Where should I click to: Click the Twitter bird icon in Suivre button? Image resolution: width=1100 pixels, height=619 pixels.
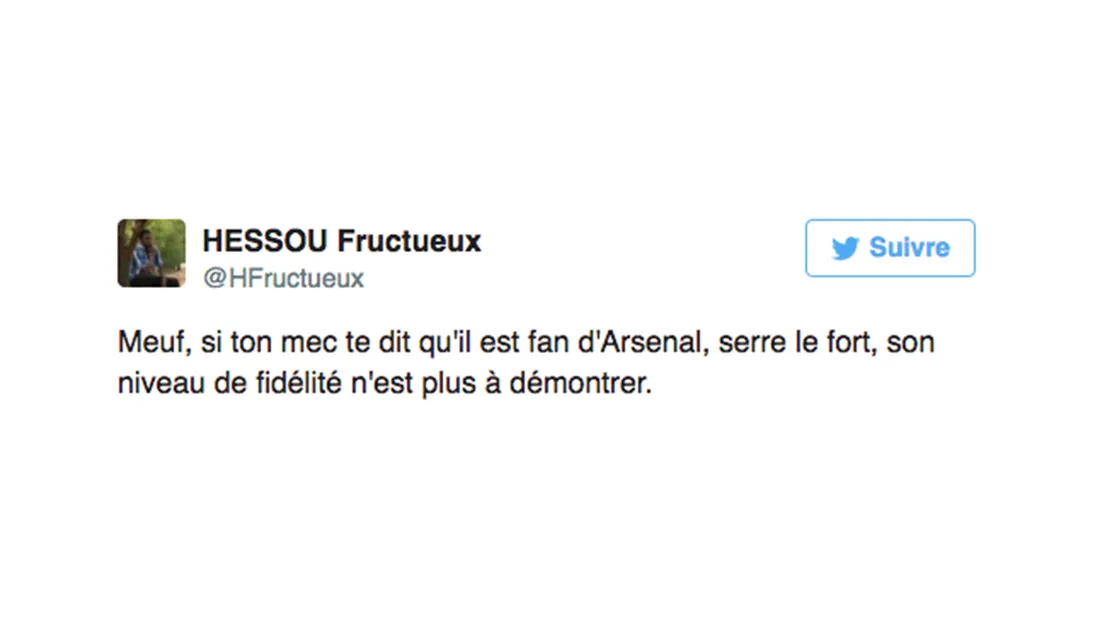(x=845, y=248)
